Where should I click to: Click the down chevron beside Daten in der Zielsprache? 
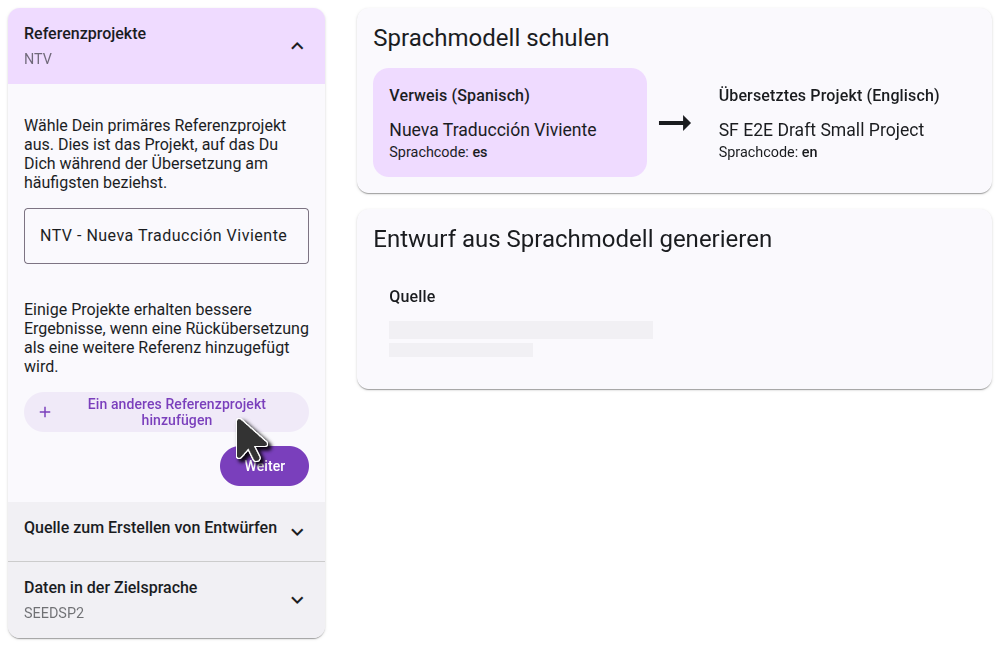click(297, 600)
